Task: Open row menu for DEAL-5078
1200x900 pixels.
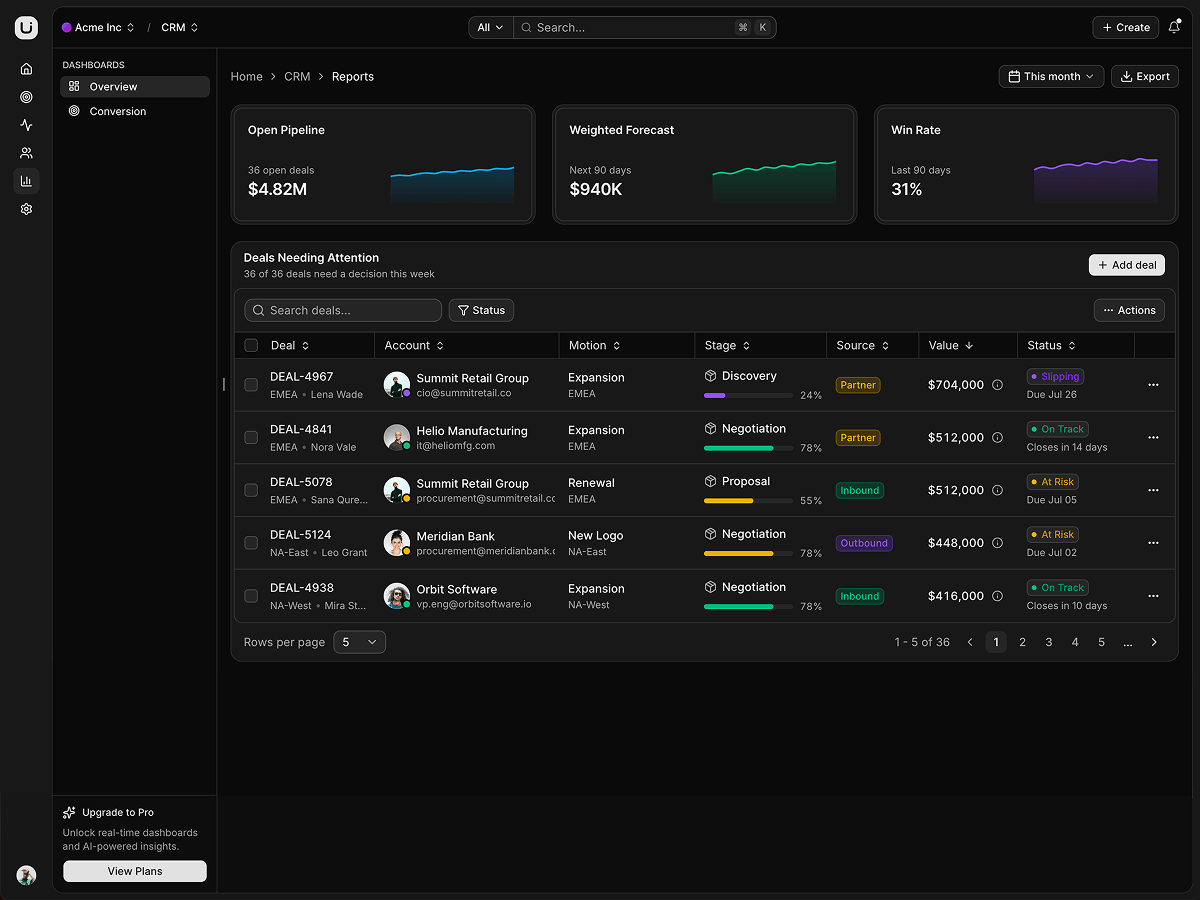Action: (x=1153, y=490)
